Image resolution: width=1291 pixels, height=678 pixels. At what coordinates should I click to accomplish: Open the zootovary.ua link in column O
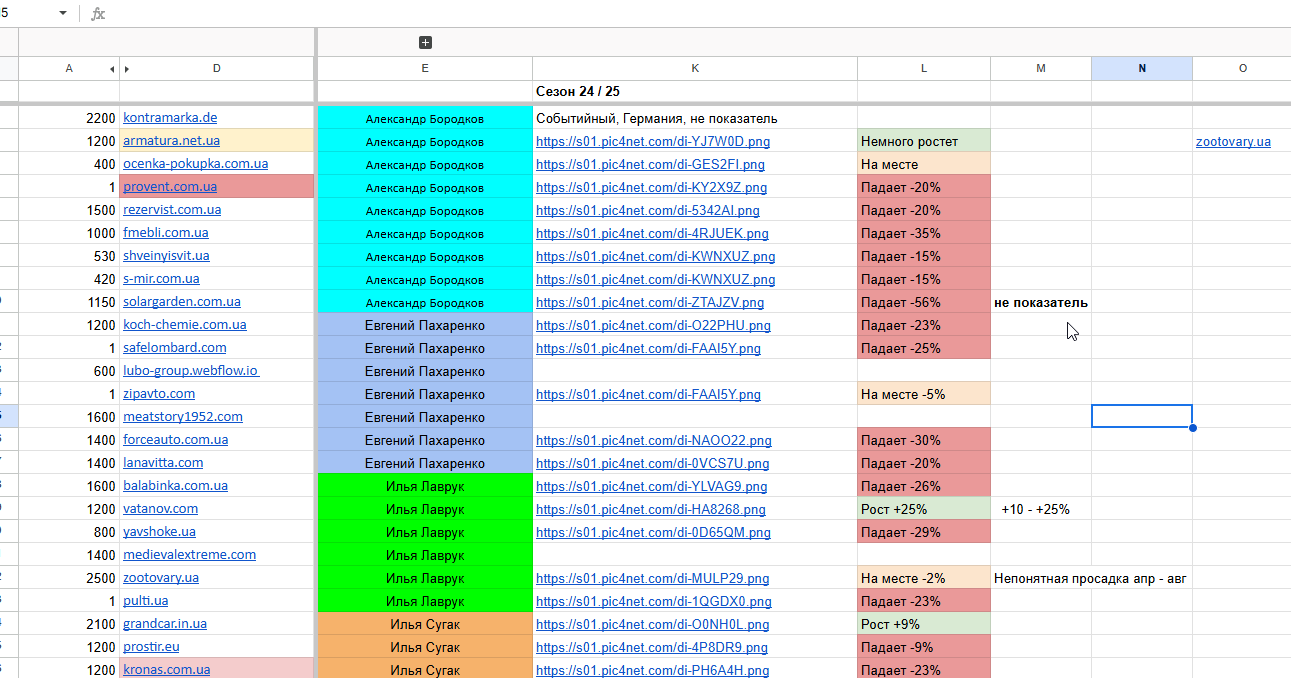(x=1233, y=141)
